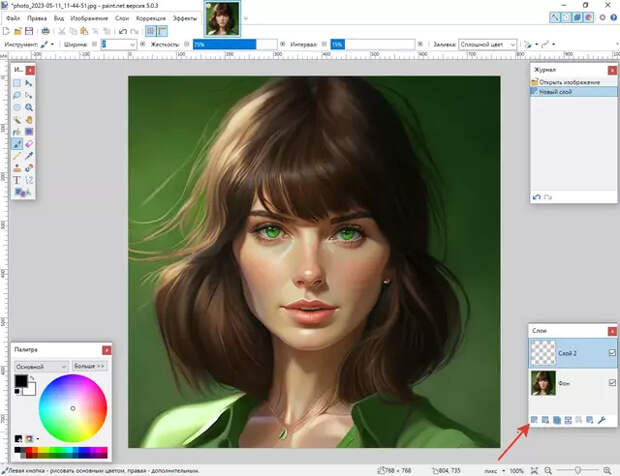Select the Eraser tool

tap(28, 144)
